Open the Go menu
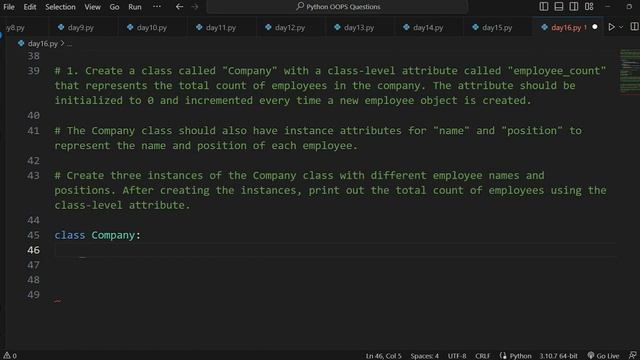Screen dimensions: 640x360 coord(114,7)
